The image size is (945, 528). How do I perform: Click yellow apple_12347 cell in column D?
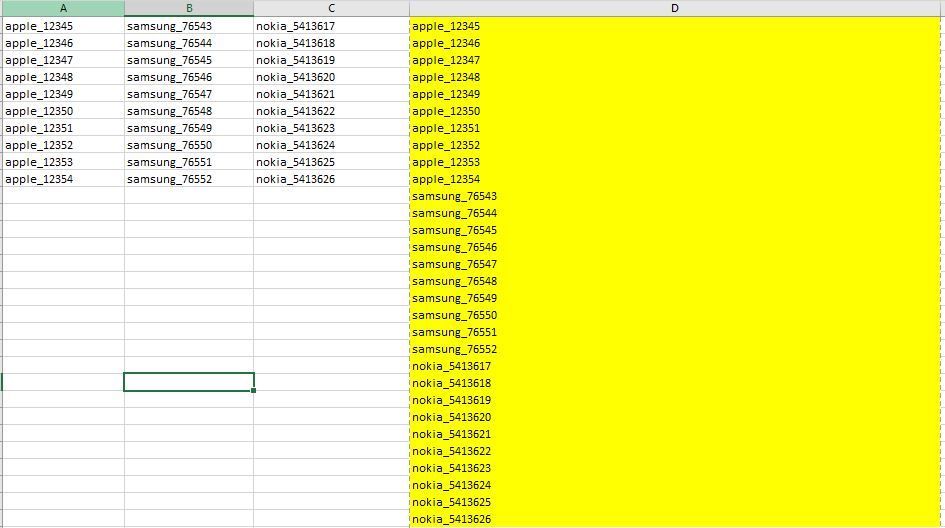675,60
